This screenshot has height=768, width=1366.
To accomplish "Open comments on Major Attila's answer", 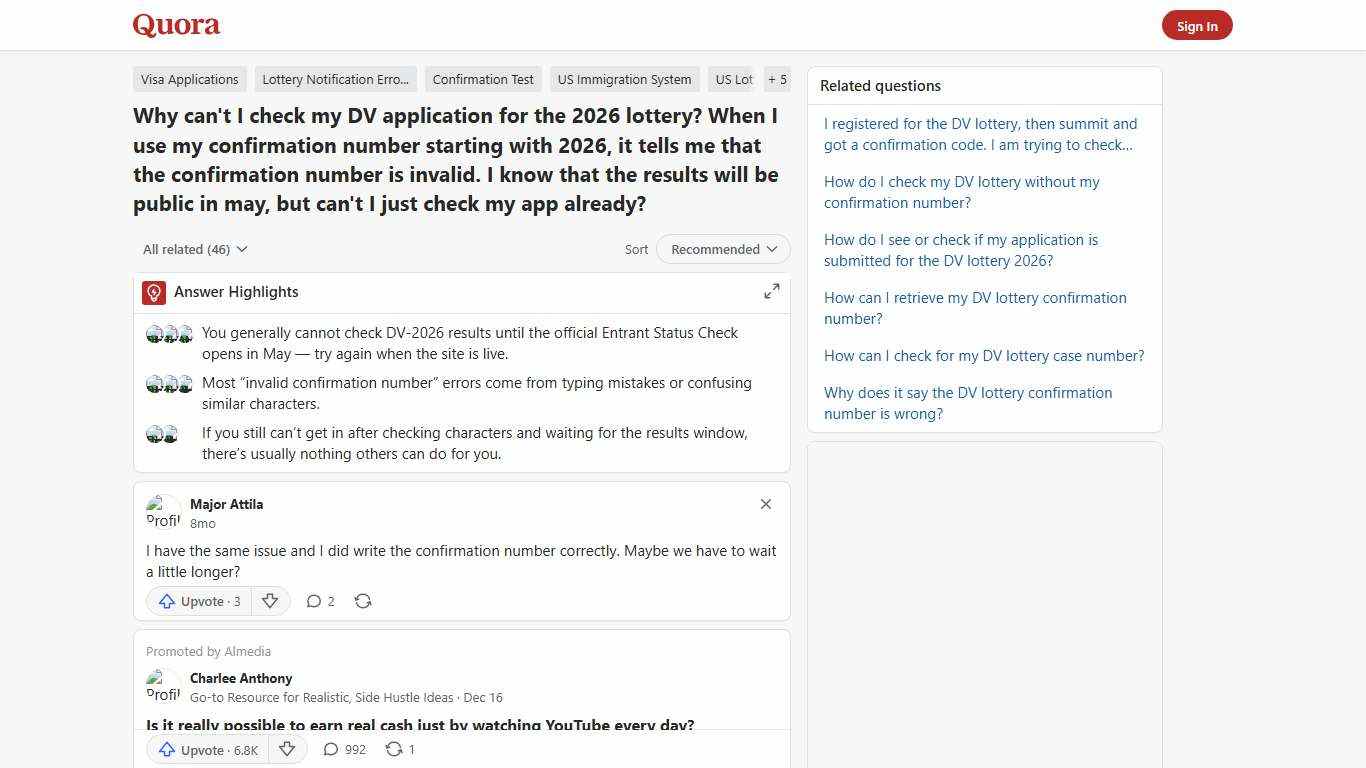I will (320, 601).
